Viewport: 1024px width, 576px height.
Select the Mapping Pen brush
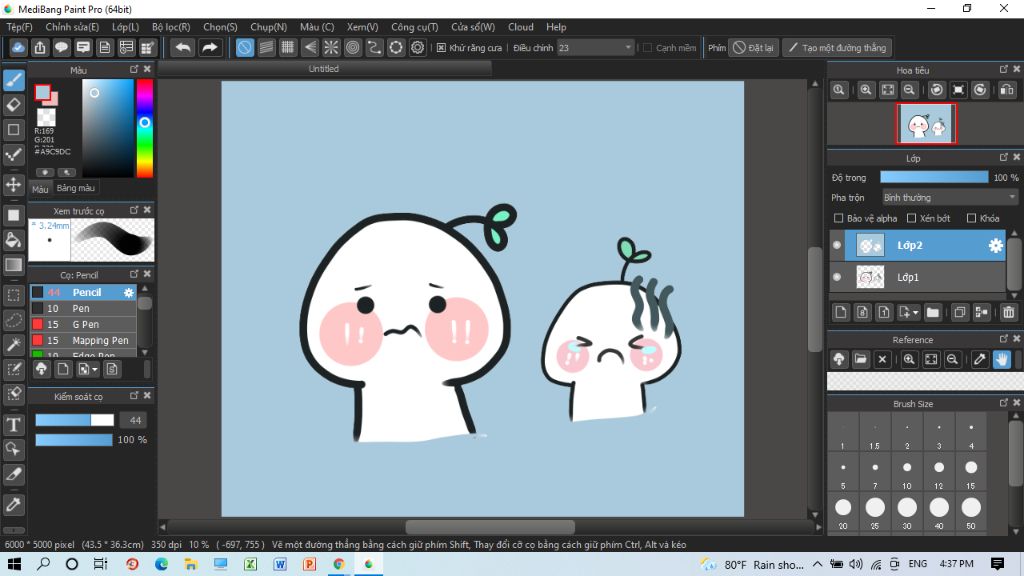click(x=84, y=340)
